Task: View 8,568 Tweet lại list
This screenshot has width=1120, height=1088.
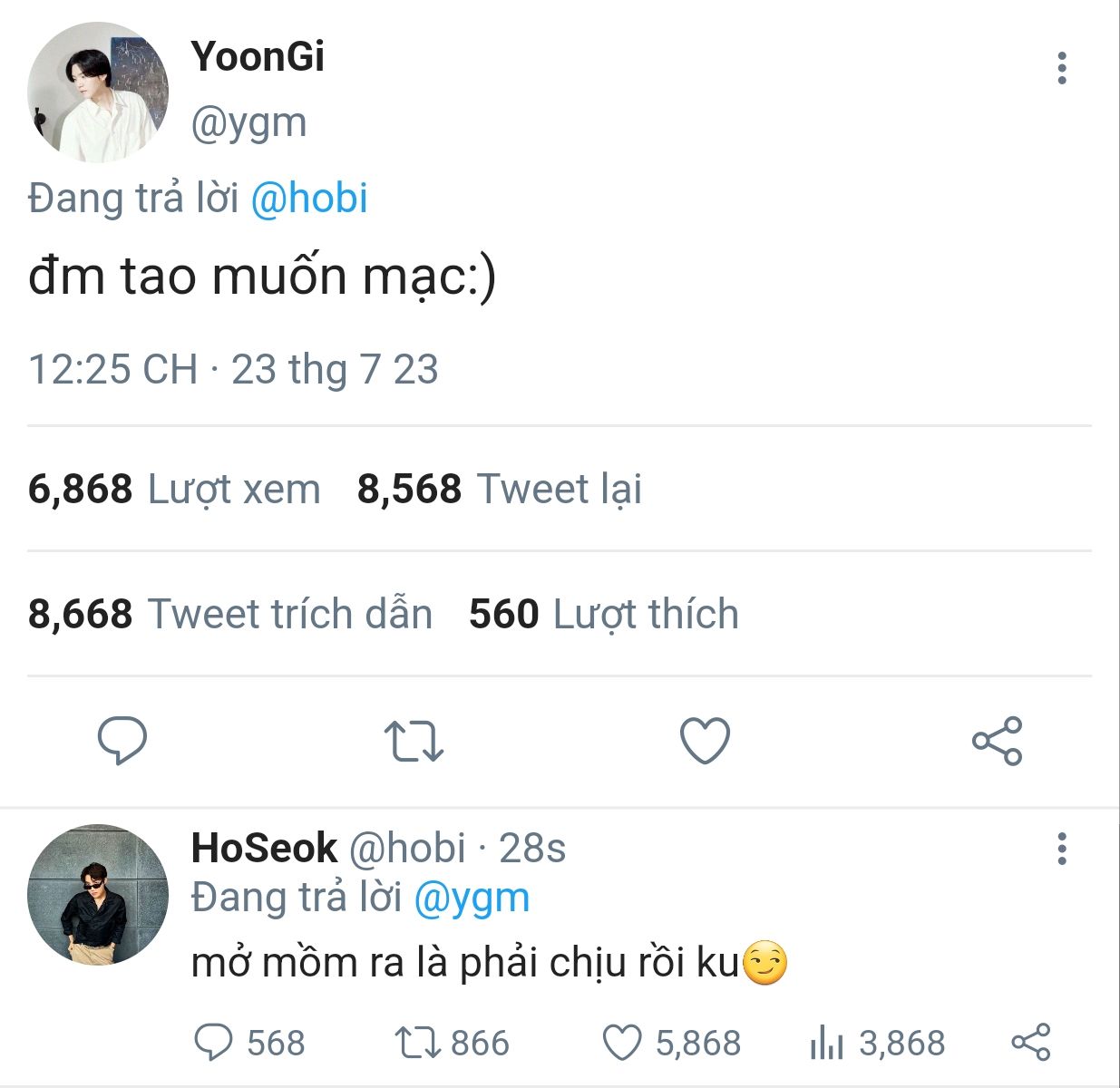Action: pos(499,489)
